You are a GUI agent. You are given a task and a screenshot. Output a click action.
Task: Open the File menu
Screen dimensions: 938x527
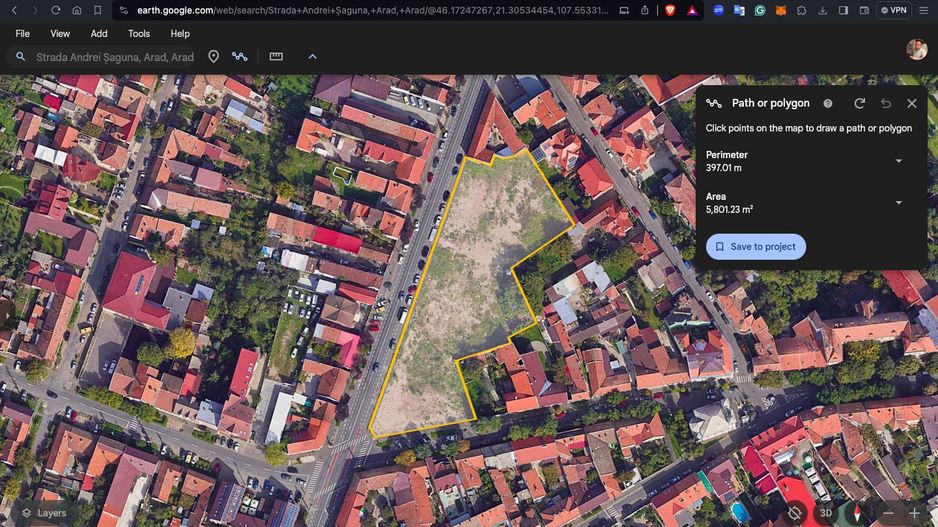click(22, 33)
